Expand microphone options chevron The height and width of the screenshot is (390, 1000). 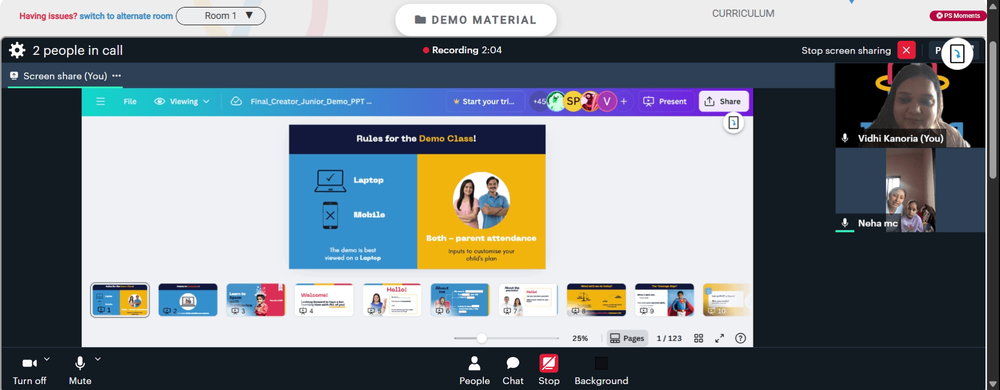[98, 359]
